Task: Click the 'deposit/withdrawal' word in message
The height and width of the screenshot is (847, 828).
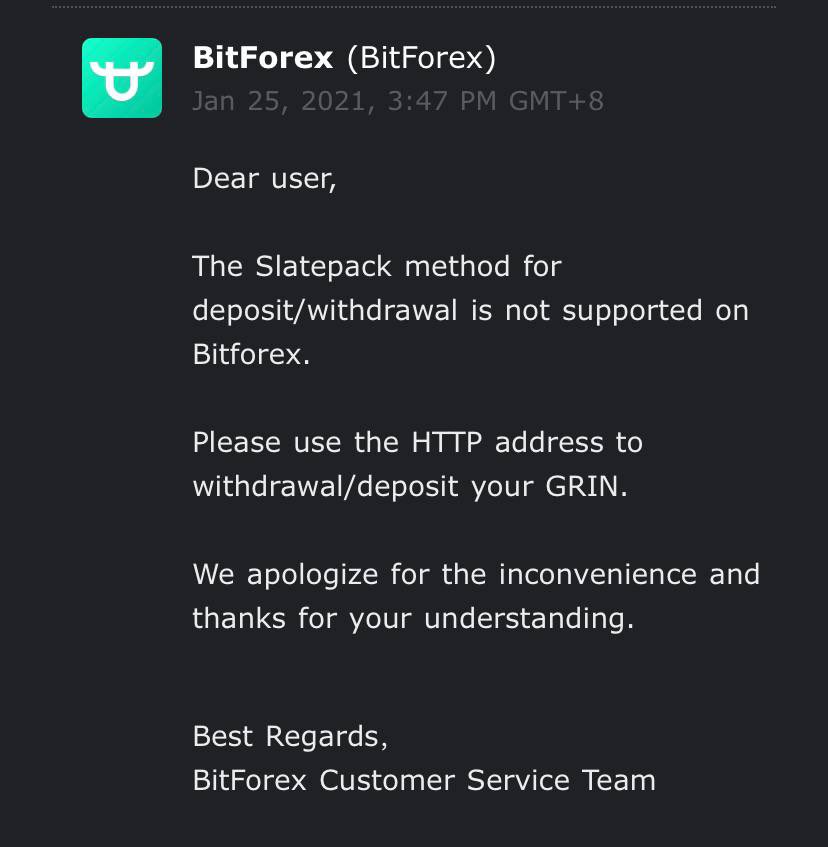Action: pos(325,311)
